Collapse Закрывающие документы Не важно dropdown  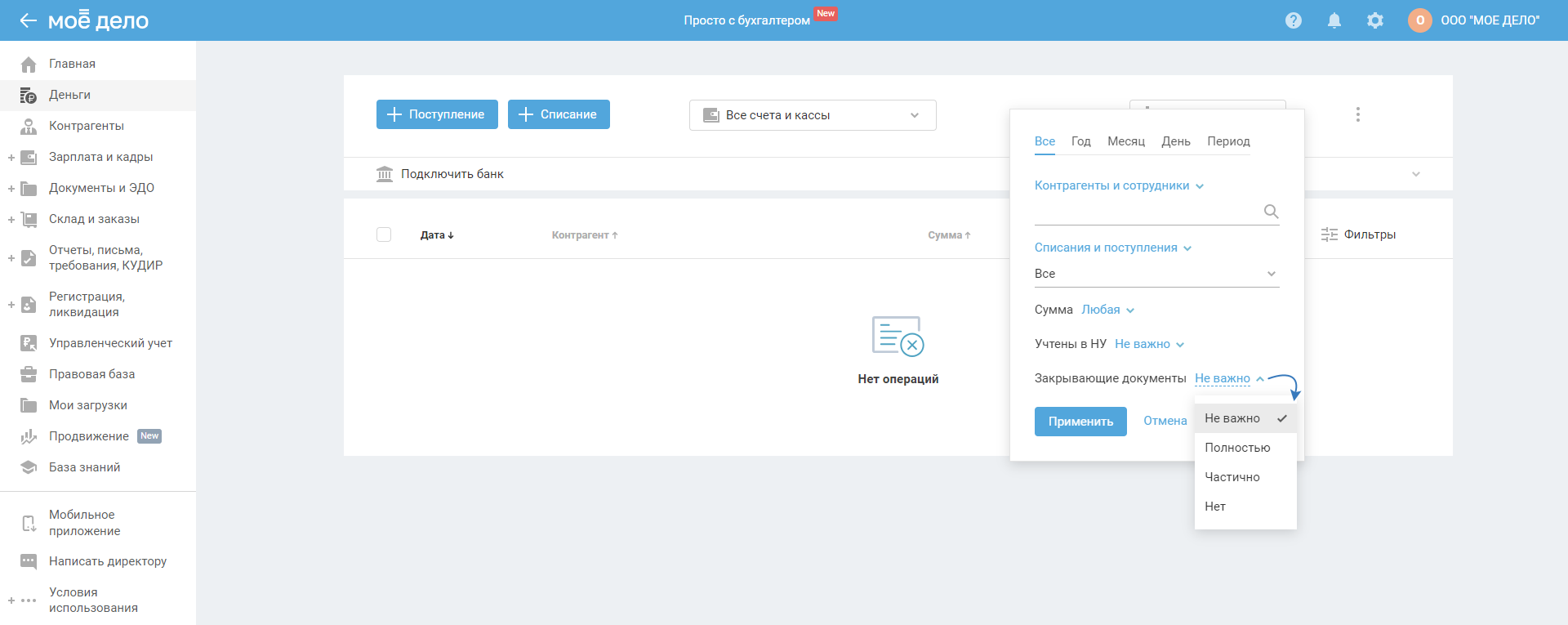coord(1229,378)
